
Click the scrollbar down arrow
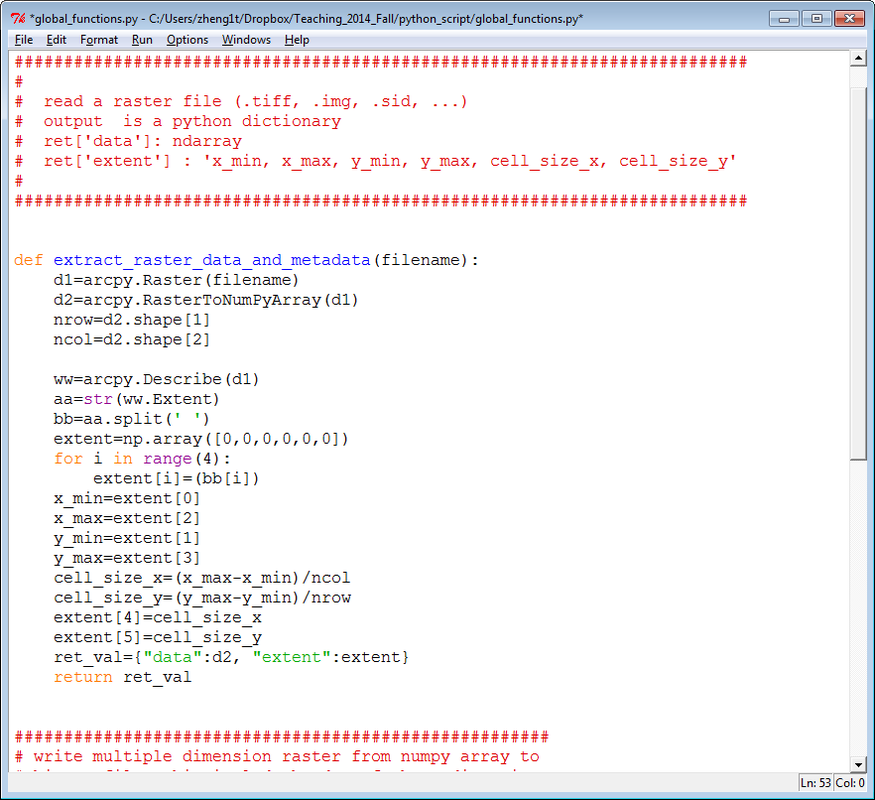point(858,764)
